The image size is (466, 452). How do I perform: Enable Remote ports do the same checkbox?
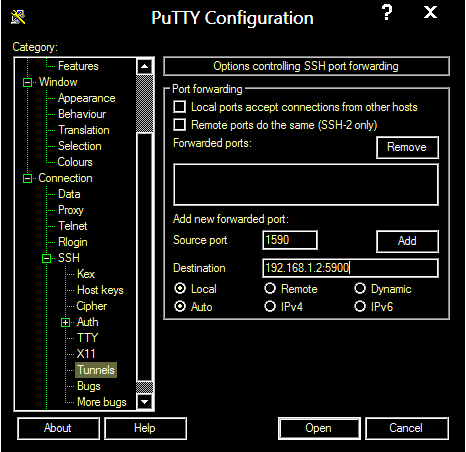tap(180, 125)
